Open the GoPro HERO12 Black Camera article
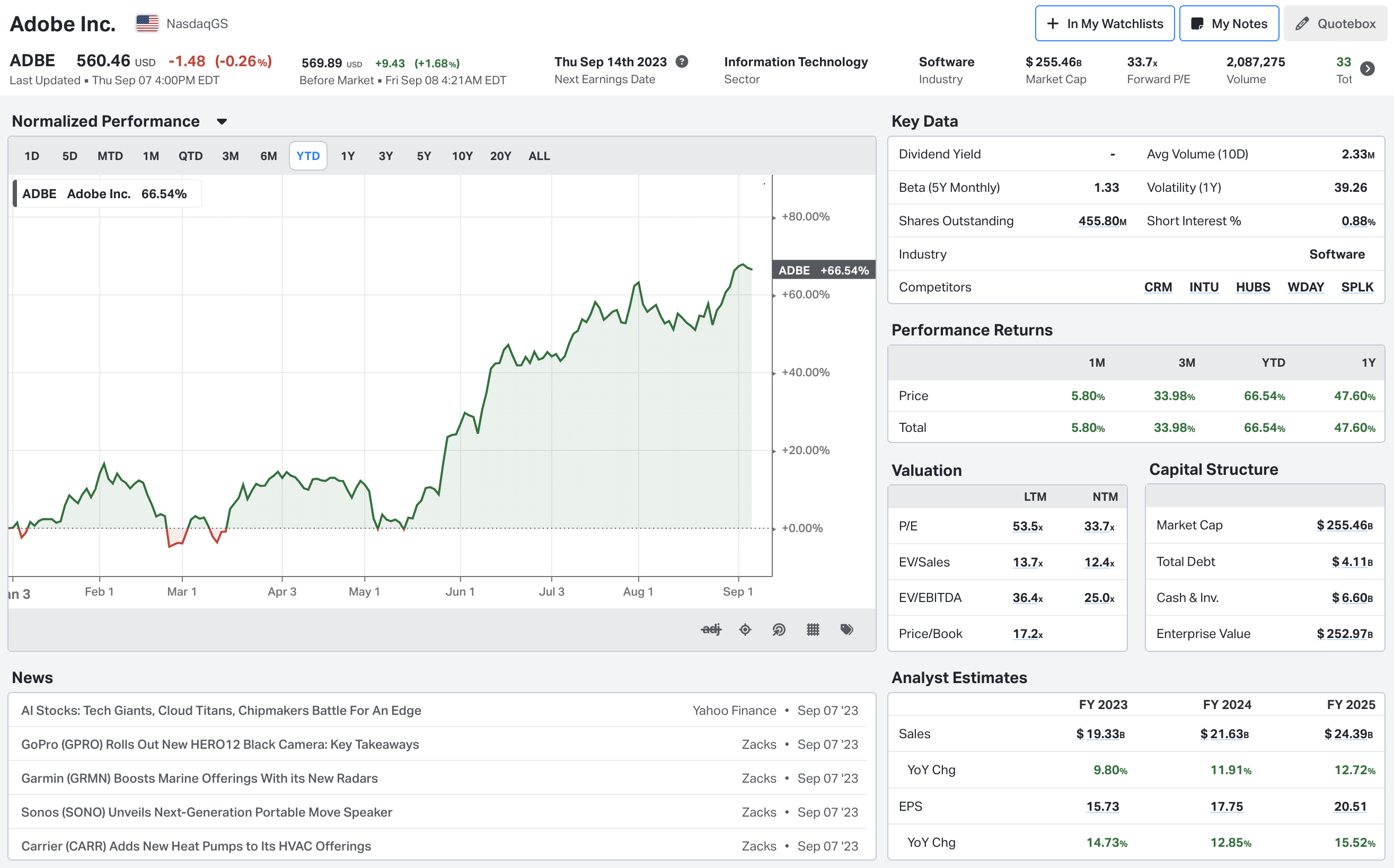This screenshot has width=1394, height=868. (220, 745)
